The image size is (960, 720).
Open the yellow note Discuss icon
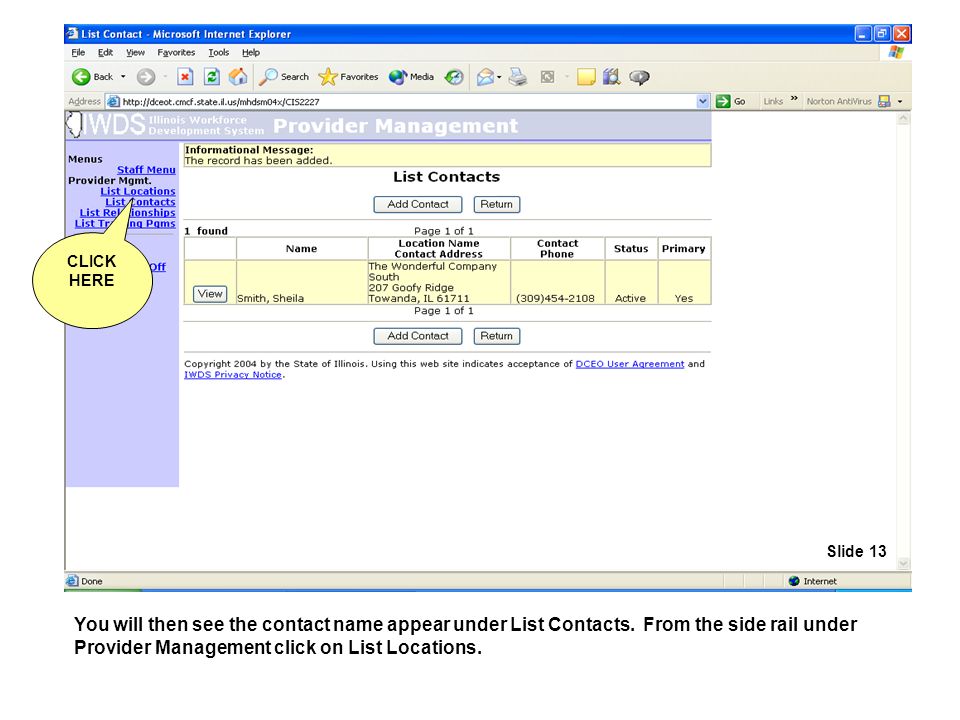coord(586,77)
